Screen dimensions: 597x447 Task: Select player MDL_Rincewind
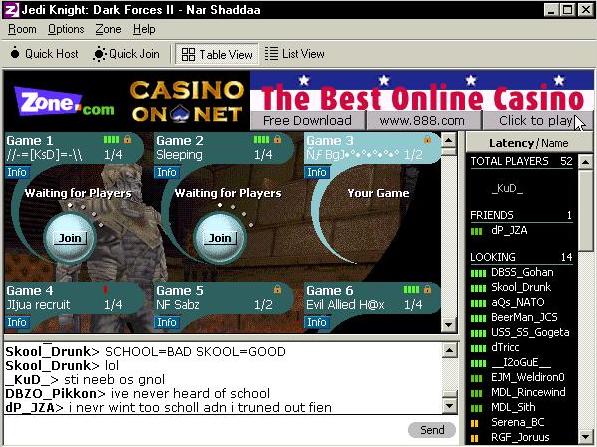528,392
